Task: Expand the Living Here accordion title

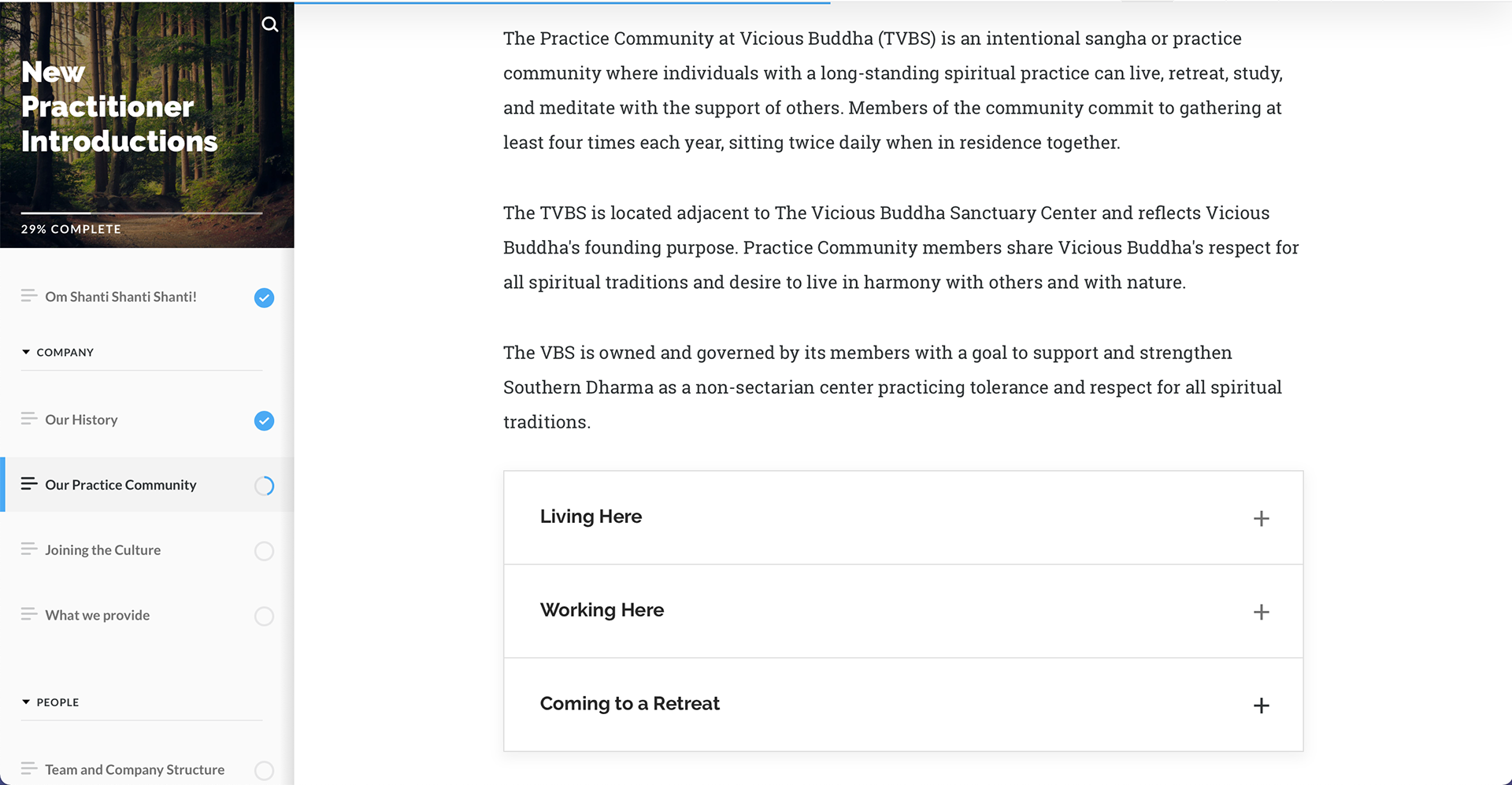Action: (591, 517)
